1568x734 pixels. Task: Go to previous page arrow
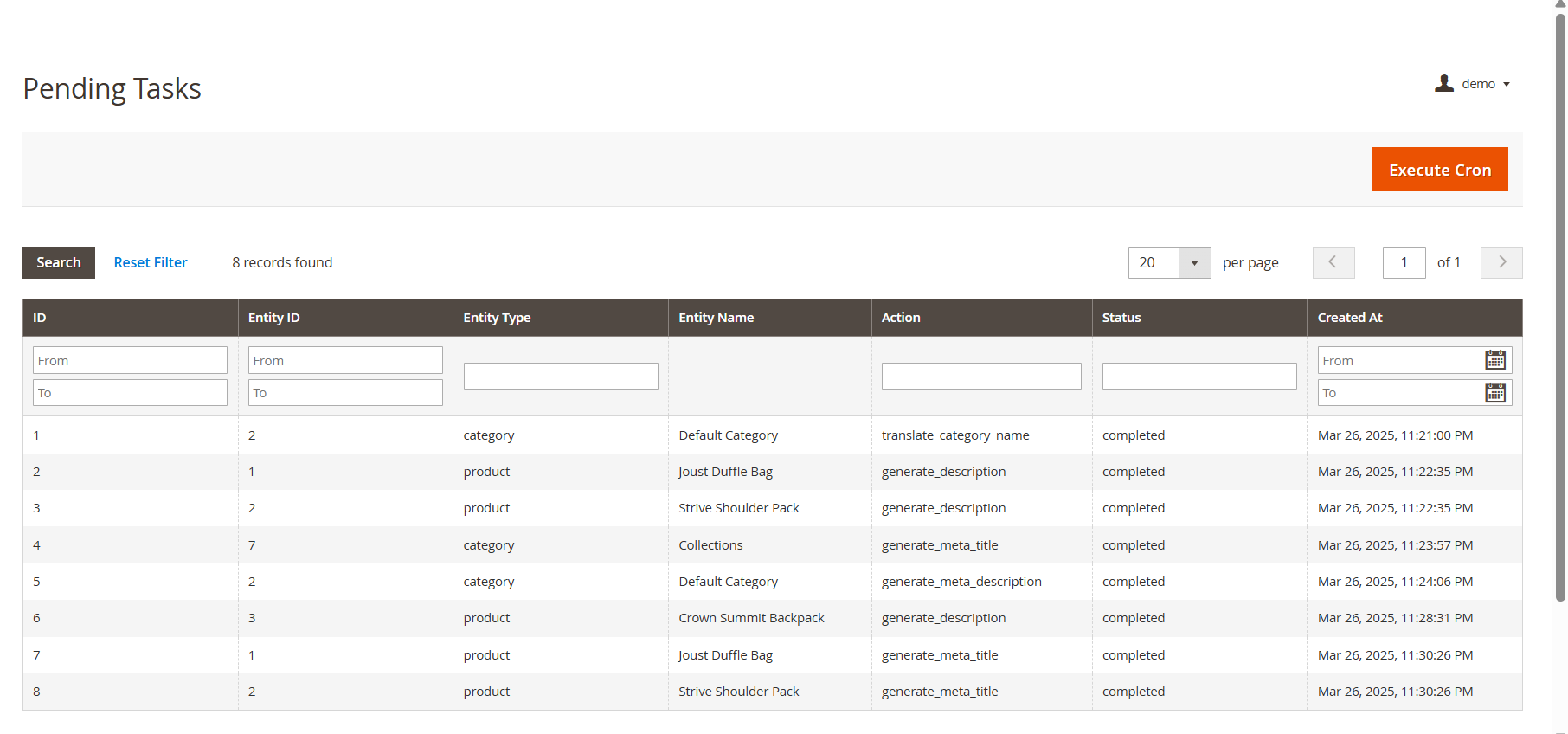pyautogui.click(x=1333, y=262)
